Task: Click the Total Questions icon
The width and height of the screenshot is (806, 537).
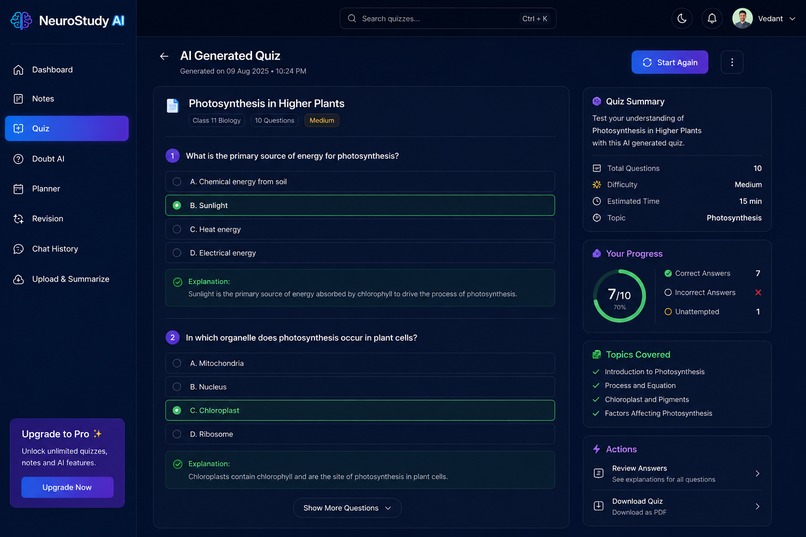Action: [x=596, y=168]
